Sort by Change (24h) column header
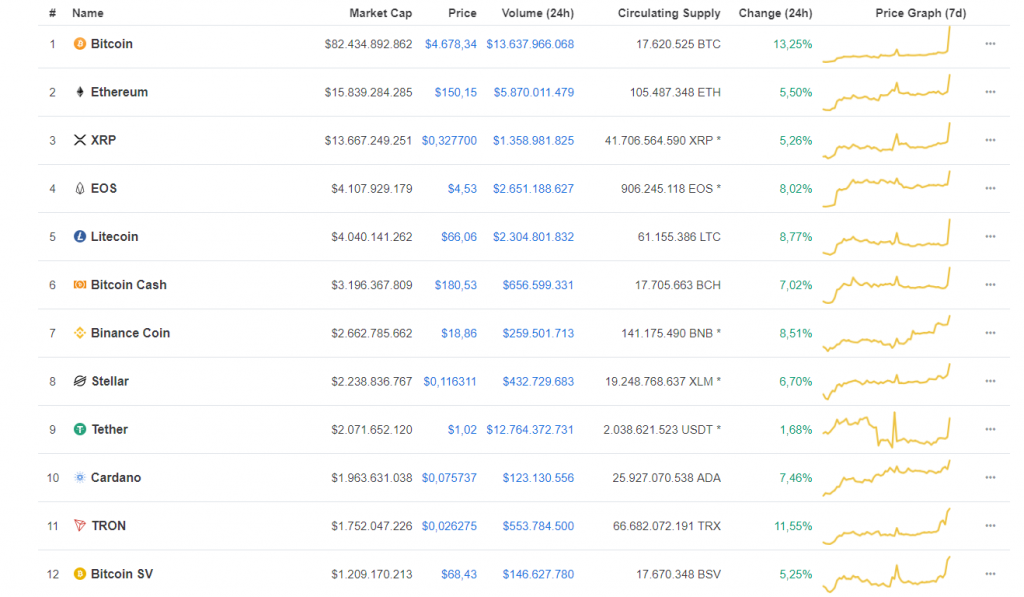Screen dimensions: 1024x597 (775, 13)
